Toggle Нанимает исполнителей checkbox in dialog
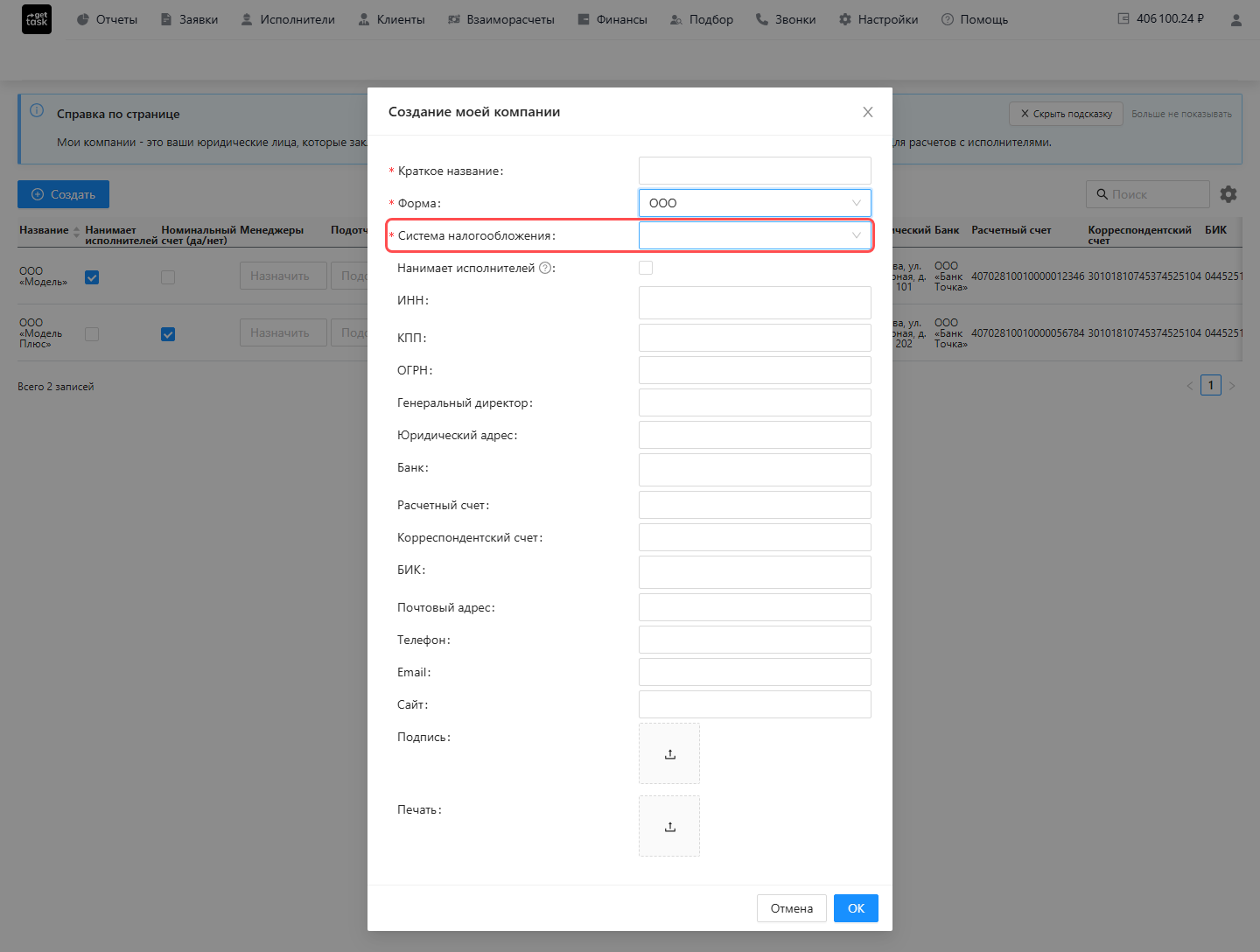Image resolution: width=1260 pixels, height=952 pixels. [x=646, y=268]
